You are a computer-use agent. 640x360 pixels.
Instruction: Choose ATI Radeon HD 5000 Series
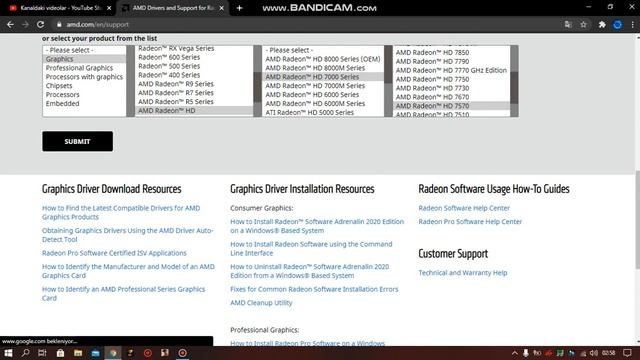[x=323, y=112]
